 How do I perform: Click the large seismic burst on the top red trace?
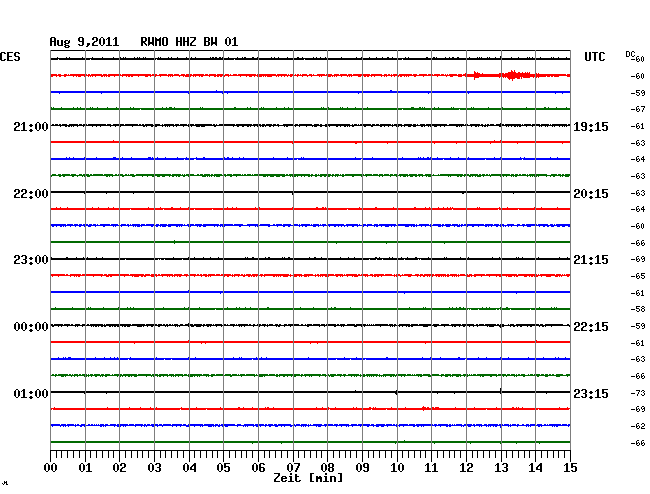[514, 75]
